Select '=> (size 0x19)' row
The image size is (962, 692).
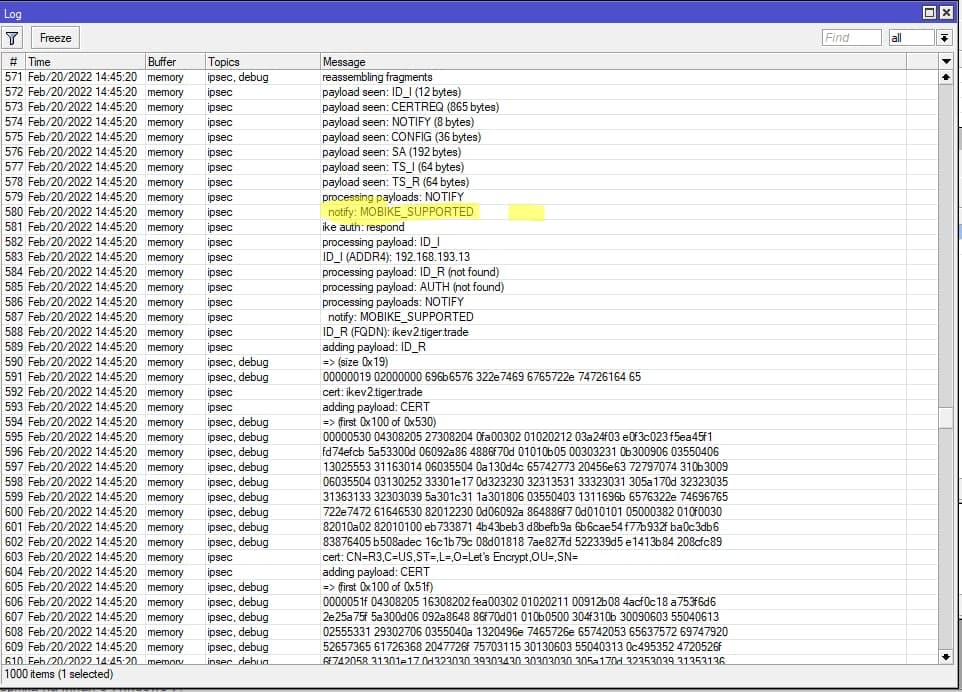470,362
